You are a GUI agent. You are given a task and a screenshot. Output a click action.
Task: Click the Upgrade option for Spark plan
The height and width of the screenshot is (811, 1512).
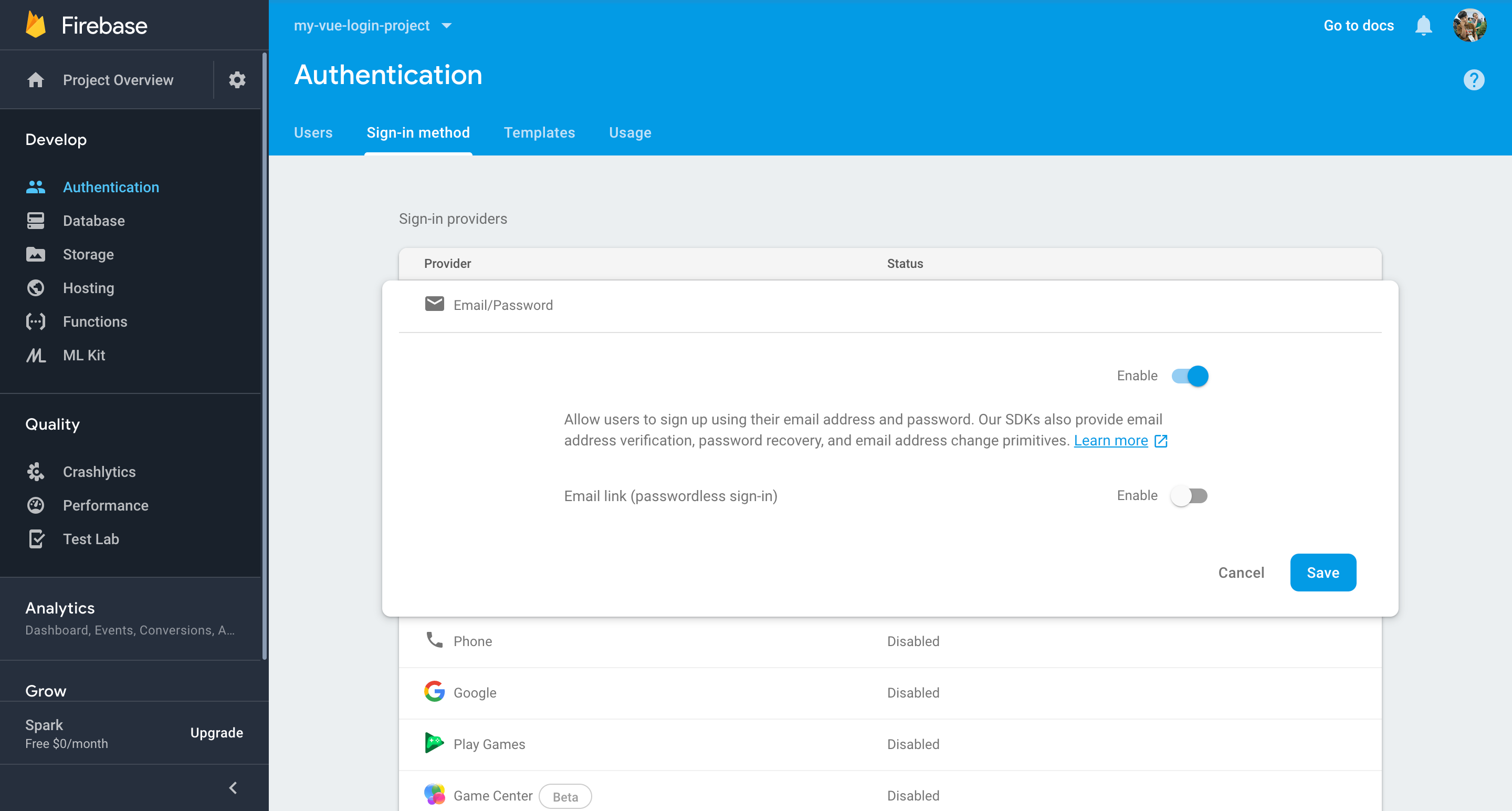tap(216, 732)
